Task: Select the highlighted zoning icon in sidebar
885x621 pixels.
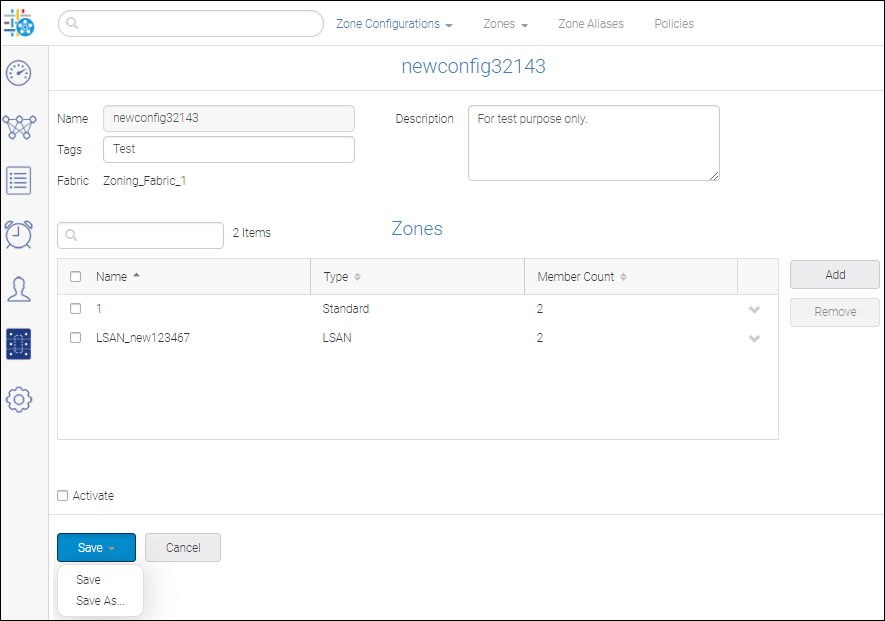Action: (x=19, y=344)
